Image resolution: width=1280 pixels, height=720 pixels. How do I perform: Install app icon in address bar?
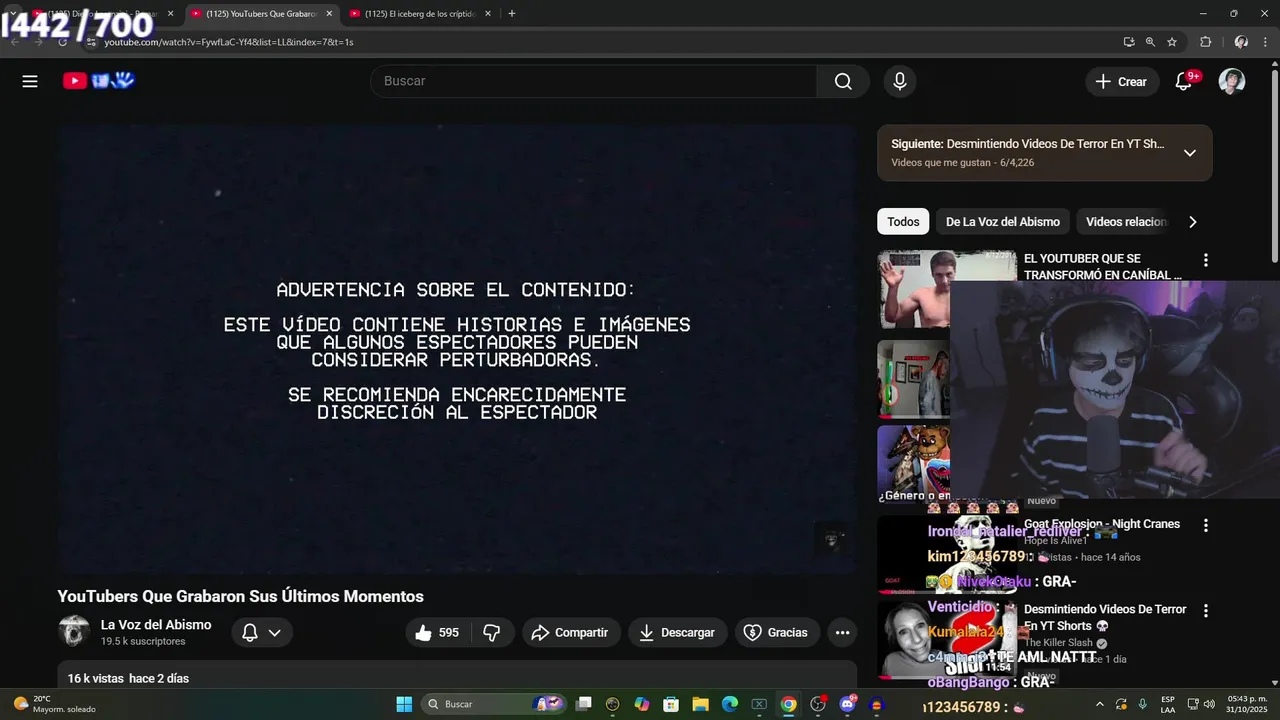click(1129, 42)
